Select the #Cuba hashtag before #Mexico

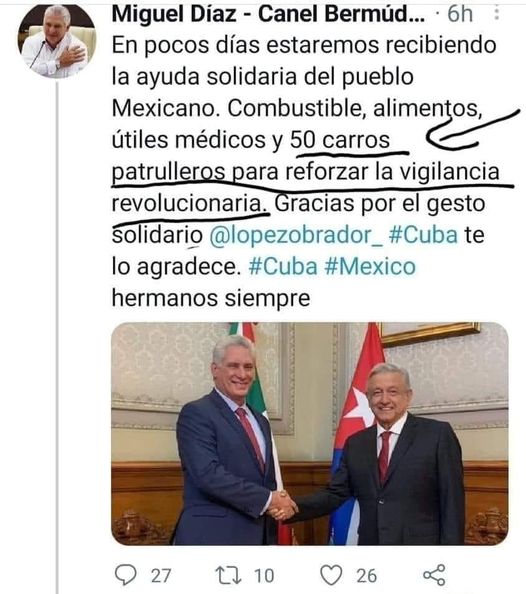[x=283, y=266]
